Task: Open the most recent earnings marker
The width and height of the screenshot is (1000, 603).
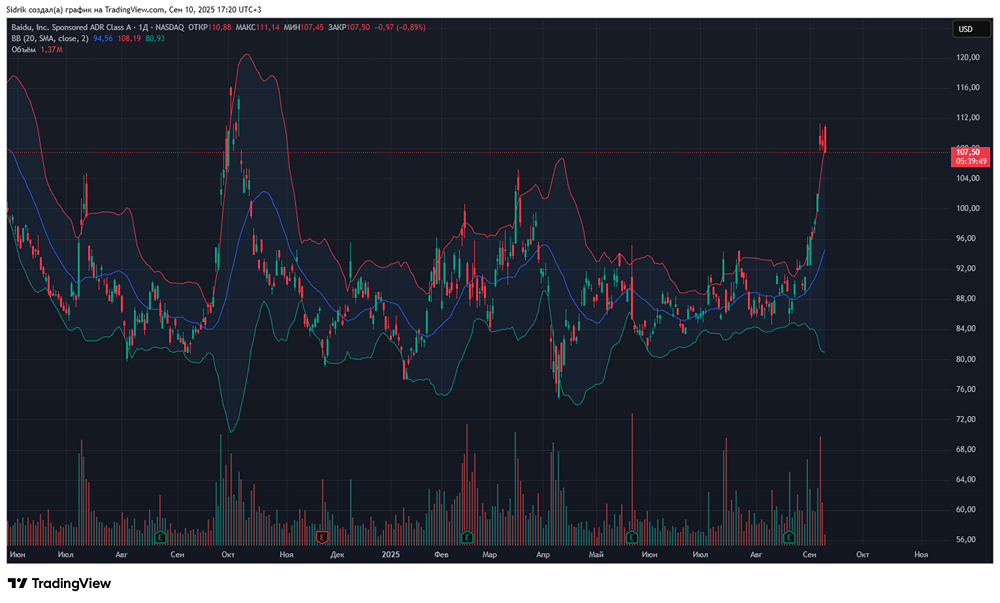Action: tap(788, 537)
